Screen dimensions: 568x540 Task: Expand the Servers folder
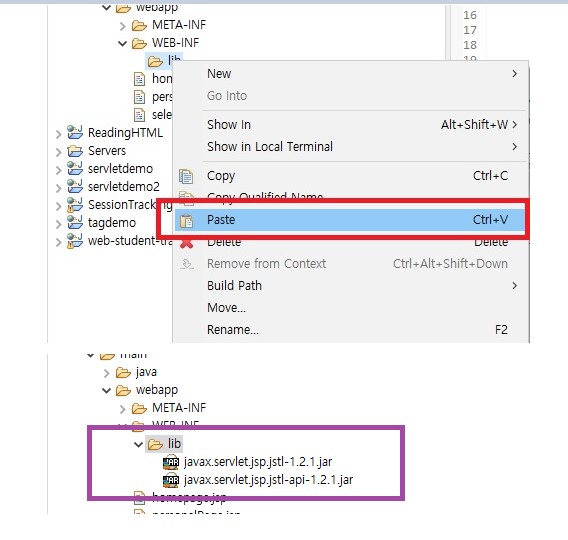pos(58,152)
